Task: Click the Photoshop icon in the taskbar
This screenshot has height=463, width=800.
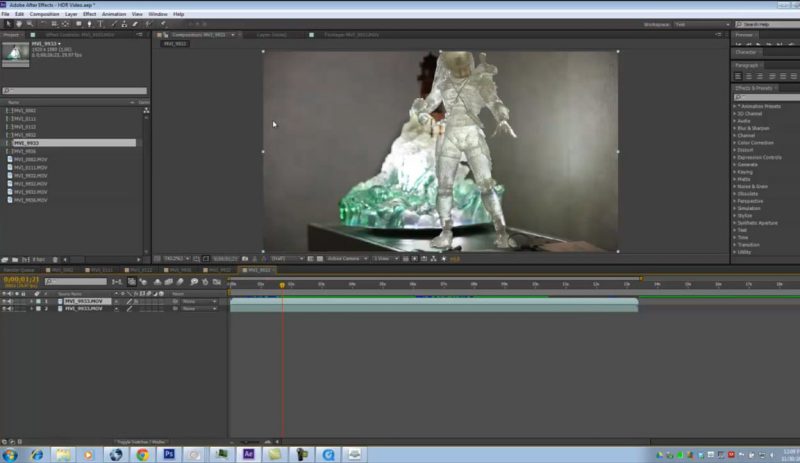Action: [x=169, y=453]
